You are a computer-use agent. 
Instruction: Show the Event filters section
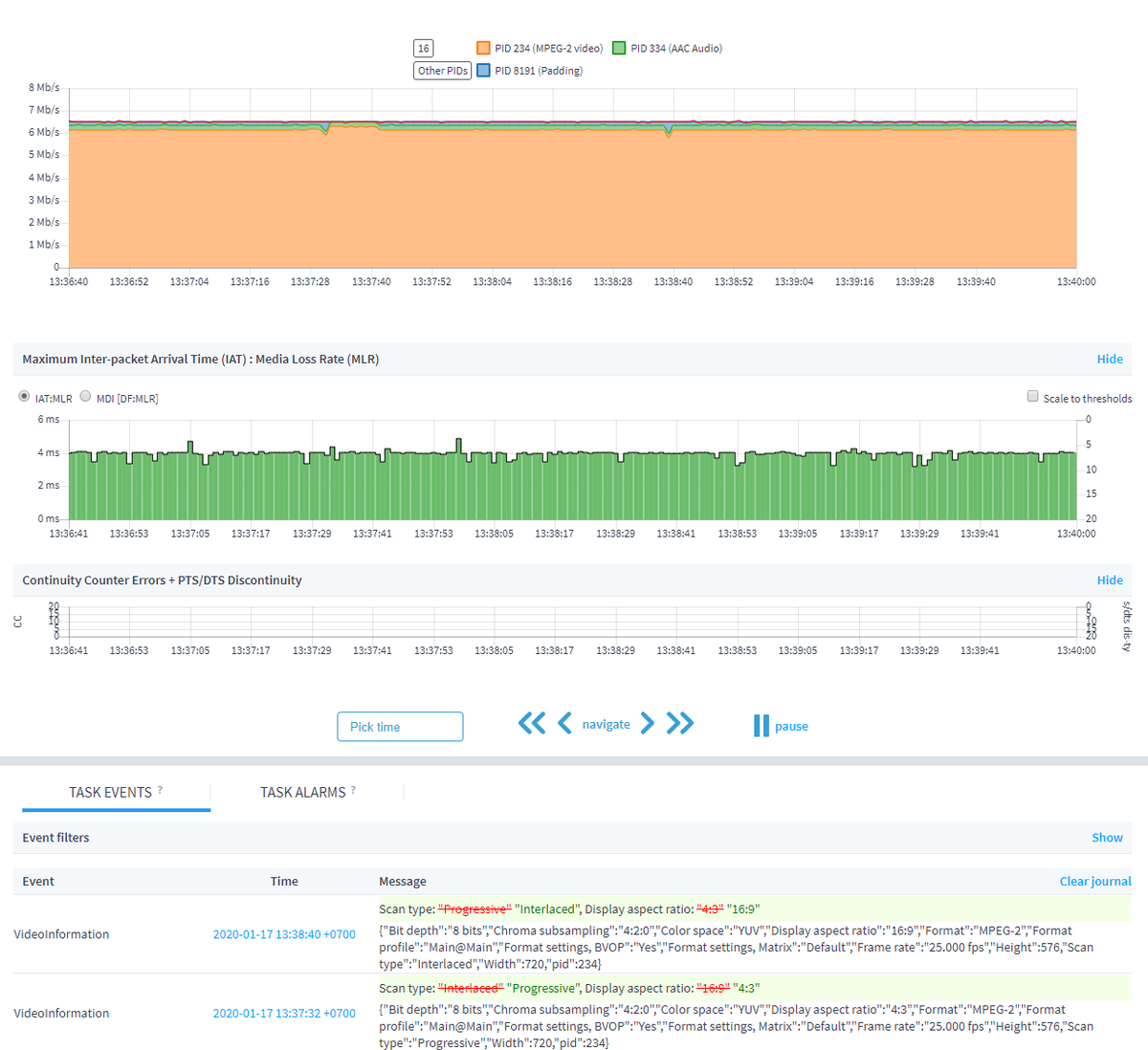[1107, 837]
